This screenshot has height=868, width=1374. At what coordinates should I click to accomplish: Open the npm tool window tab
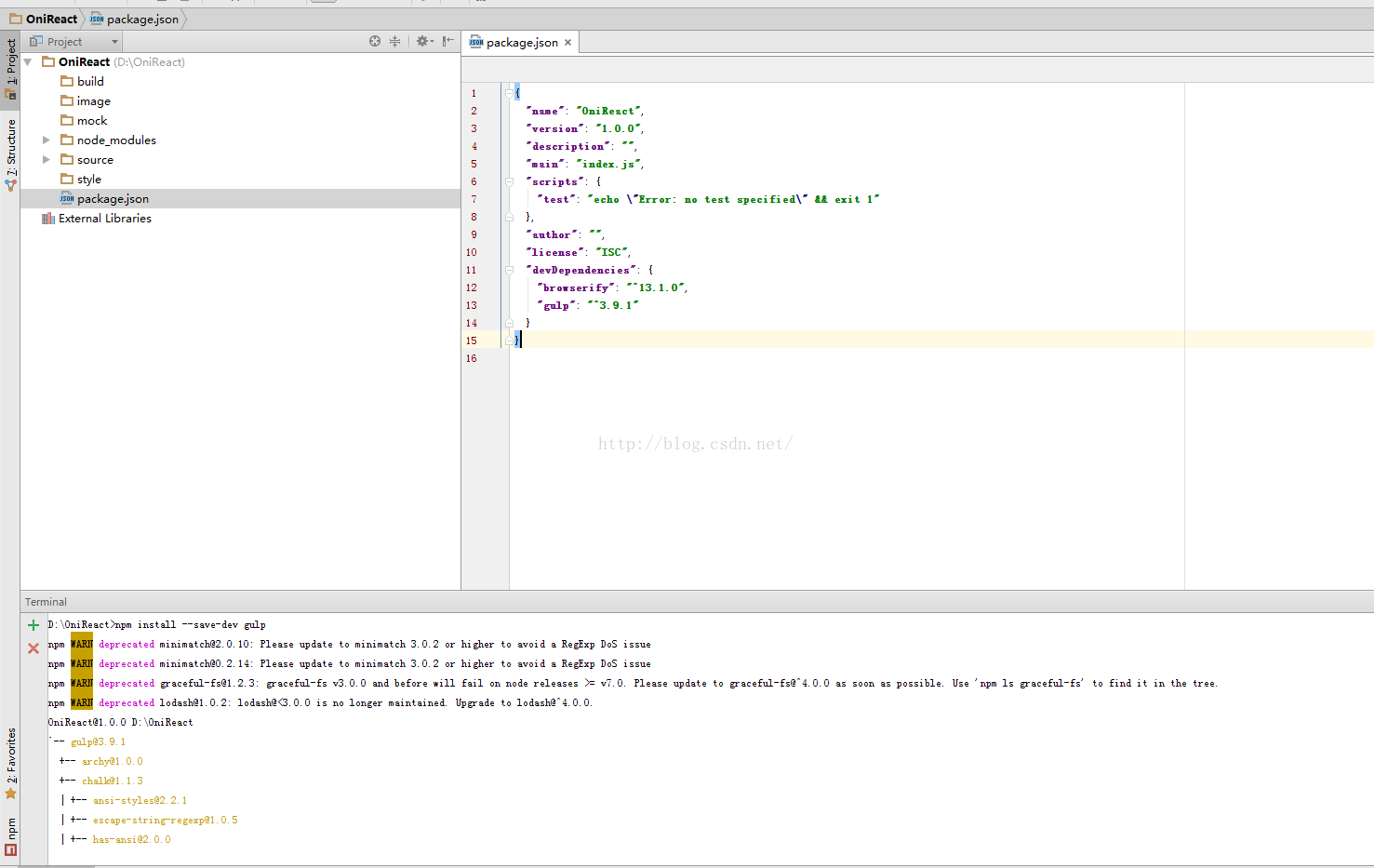(10, 835)
